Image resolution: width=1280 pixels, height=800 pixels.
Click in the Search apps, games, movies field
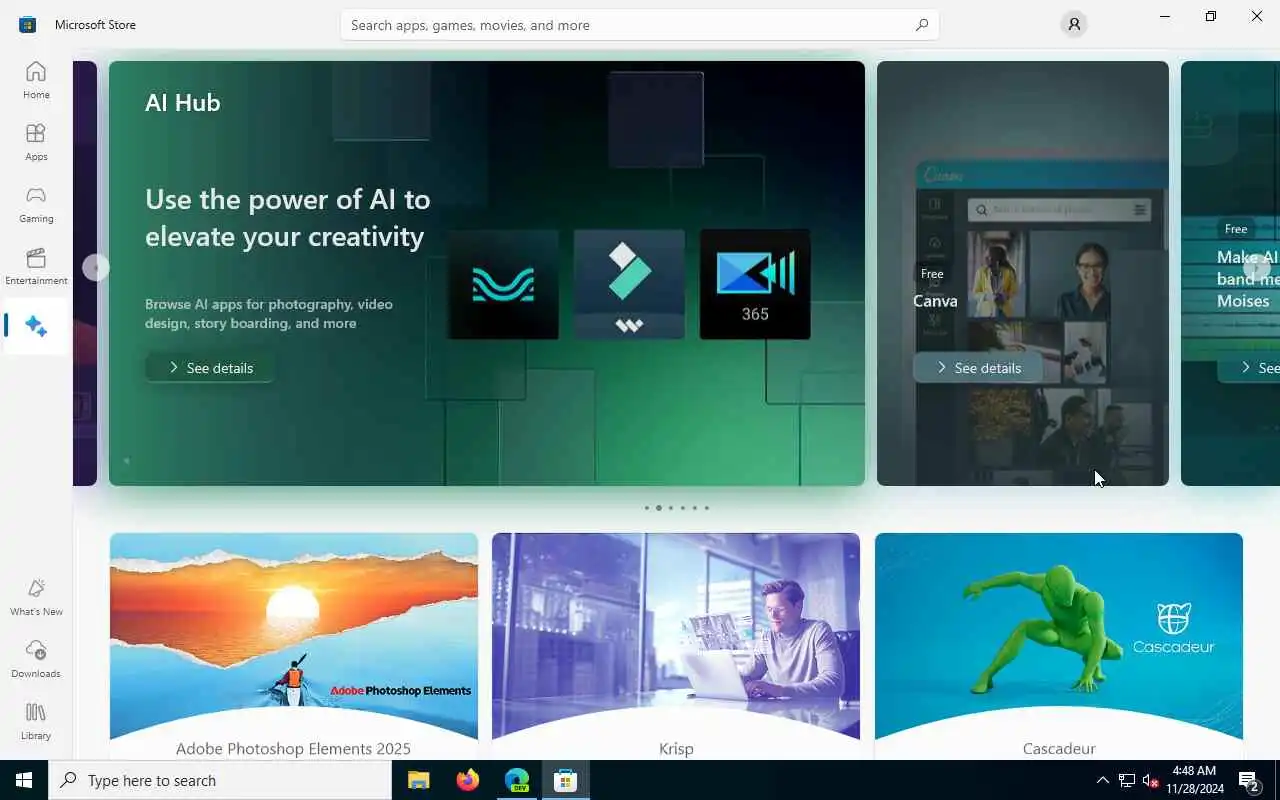(639, 25)
